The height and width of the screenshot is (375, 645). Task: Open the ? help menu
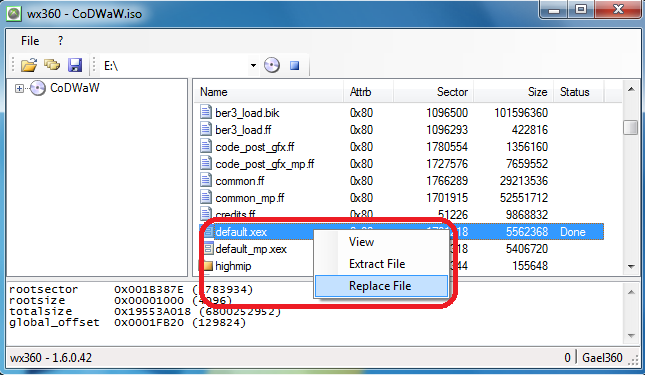point(60,41)
